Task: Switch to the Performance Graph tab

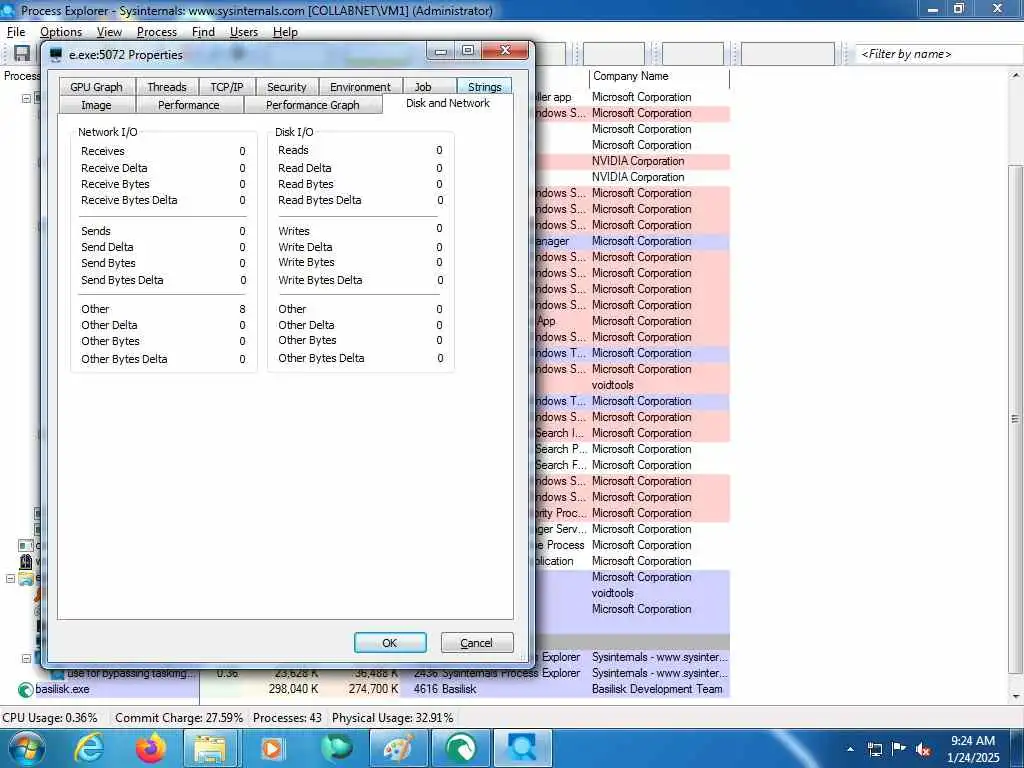Action: tap(313, 105)
